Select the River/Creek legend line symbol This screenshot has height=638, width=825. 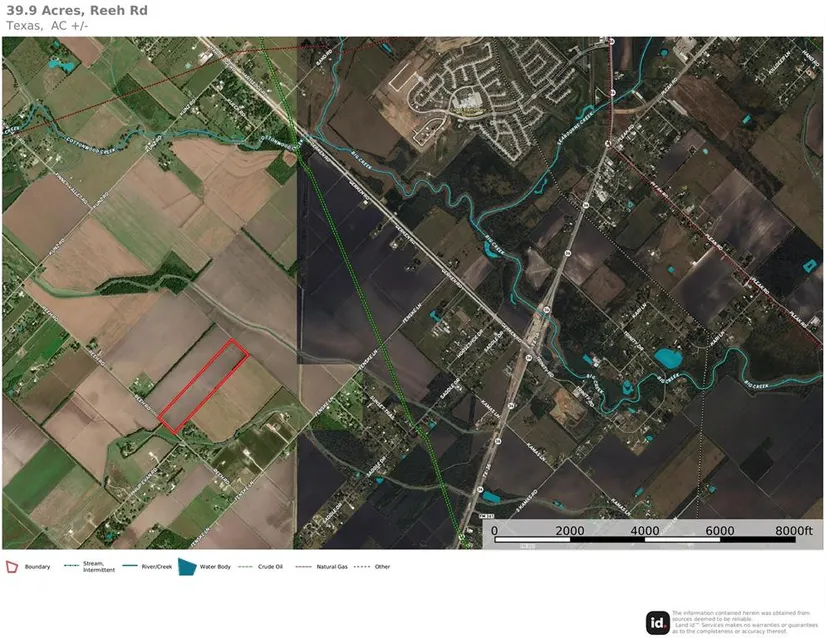coord(130,567)
